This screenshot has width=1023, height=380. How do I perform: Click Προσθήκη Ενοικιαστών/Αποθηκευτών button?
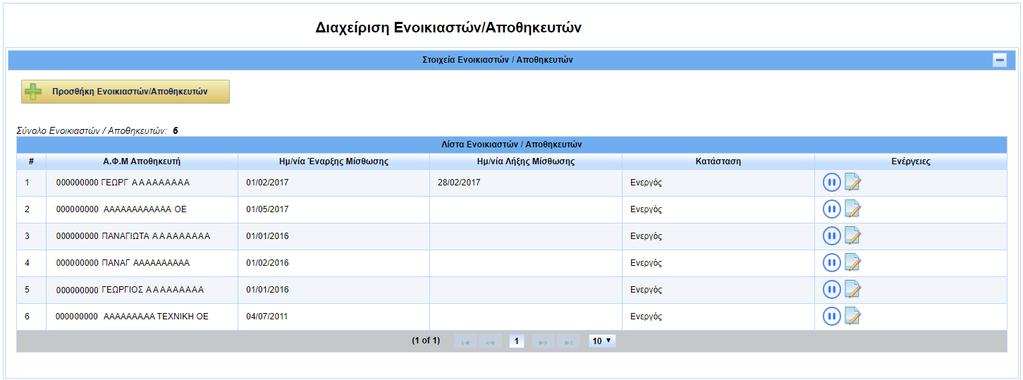125,92
